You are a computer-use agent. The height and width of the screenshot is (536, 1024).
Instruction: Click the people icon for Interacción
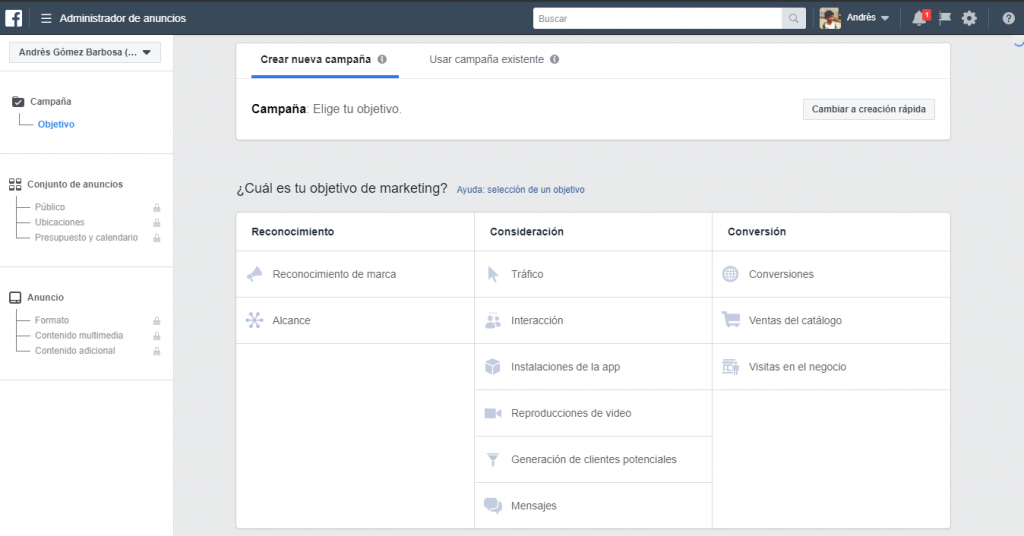[493, 321]
